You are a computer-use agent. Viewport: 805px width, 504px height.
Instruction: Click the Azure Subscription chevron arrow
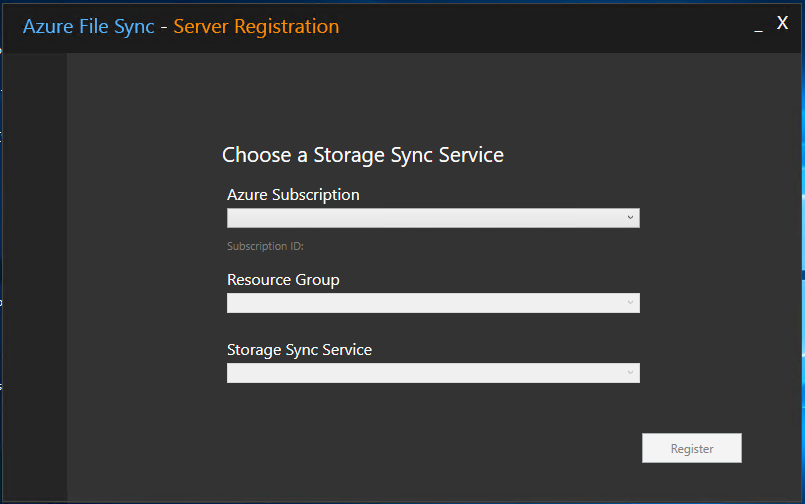click(630, 217)
